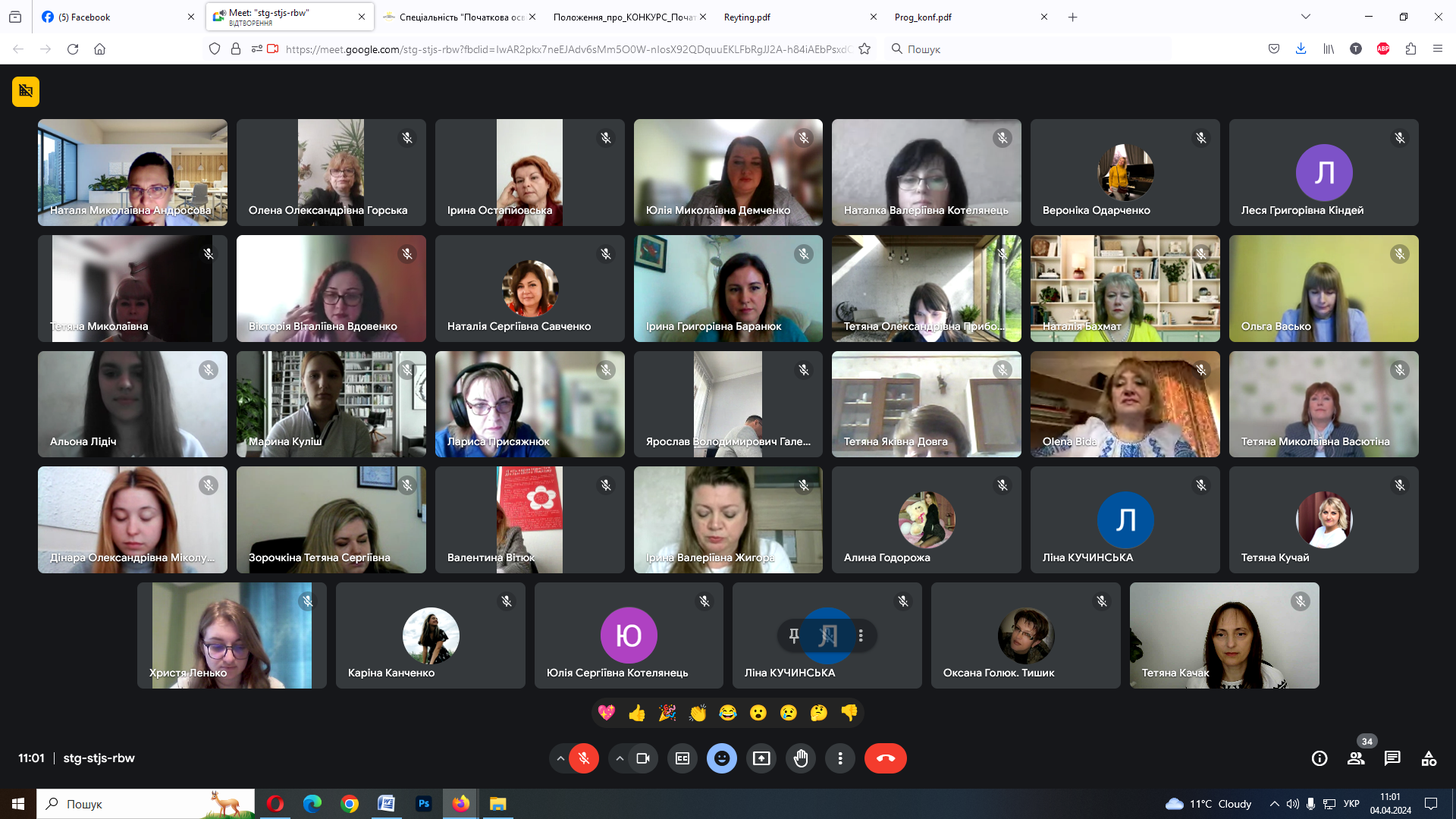Click the Tetyana Kachak video tile

click(1224, 635)
